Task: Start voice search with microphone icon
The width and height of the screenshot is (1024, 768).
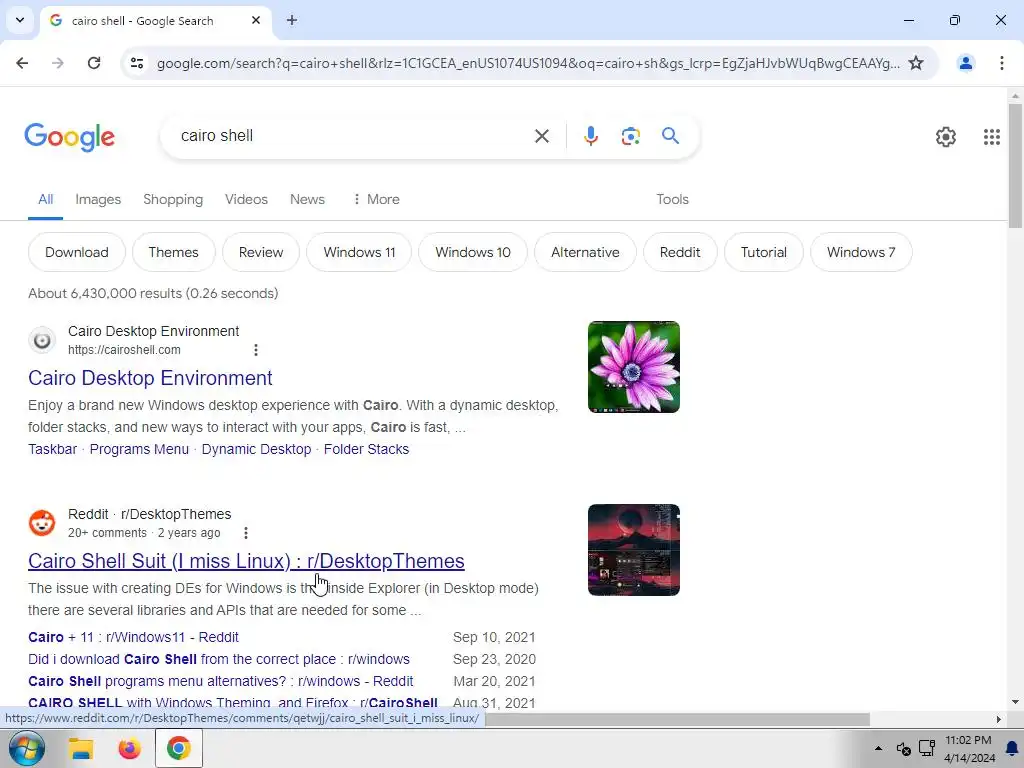Action: pos(590,136)
